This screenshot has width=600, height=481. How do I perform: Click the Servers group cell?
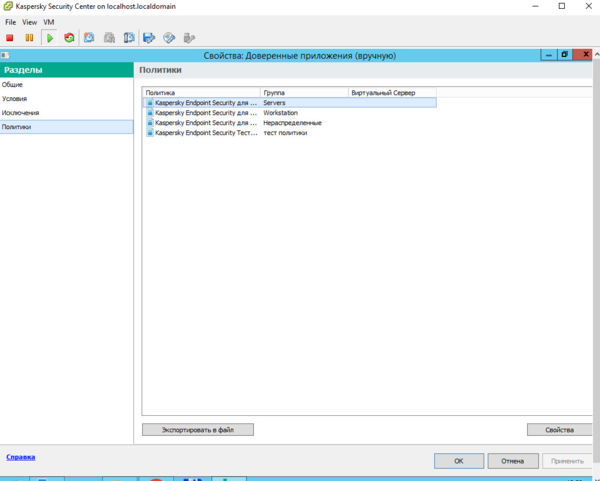tap(274, 103)
